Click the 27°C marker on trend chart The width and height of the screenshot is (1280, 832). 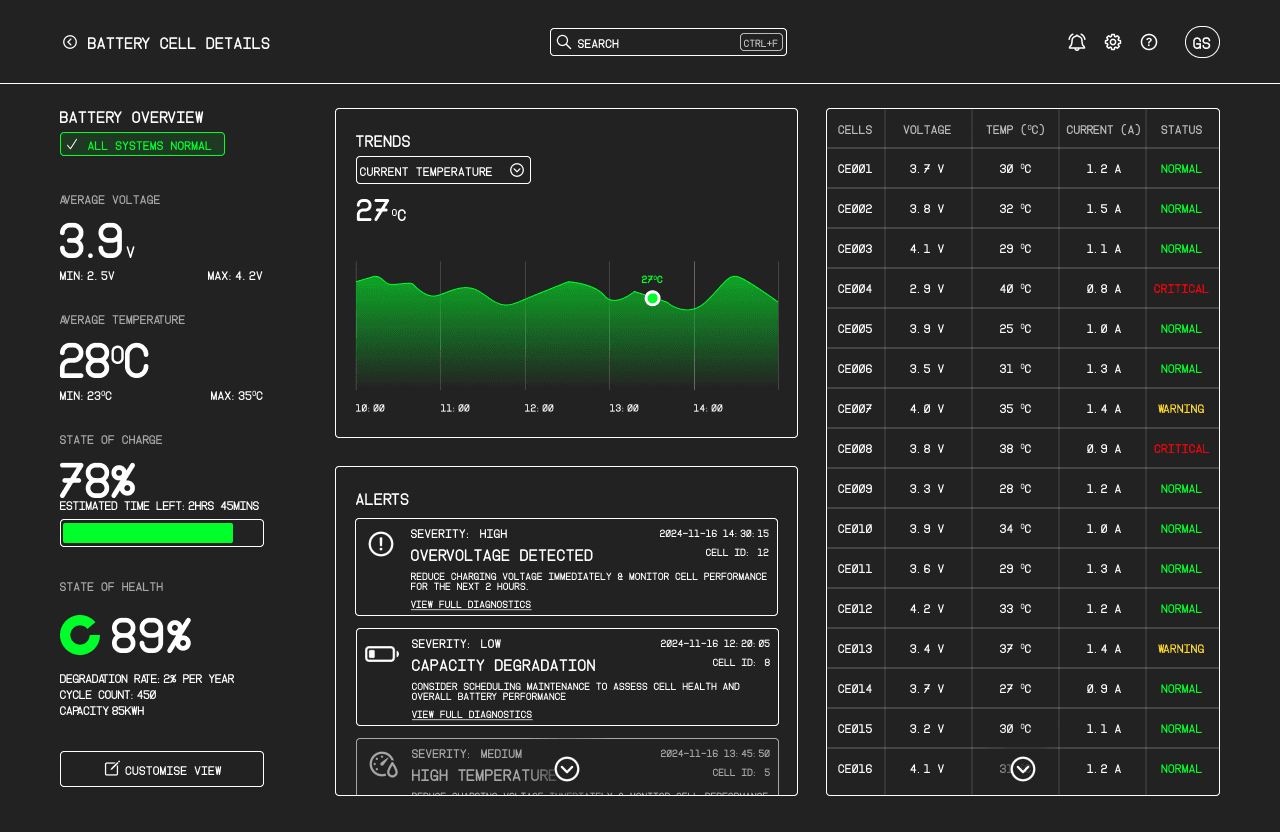[652, 298]
